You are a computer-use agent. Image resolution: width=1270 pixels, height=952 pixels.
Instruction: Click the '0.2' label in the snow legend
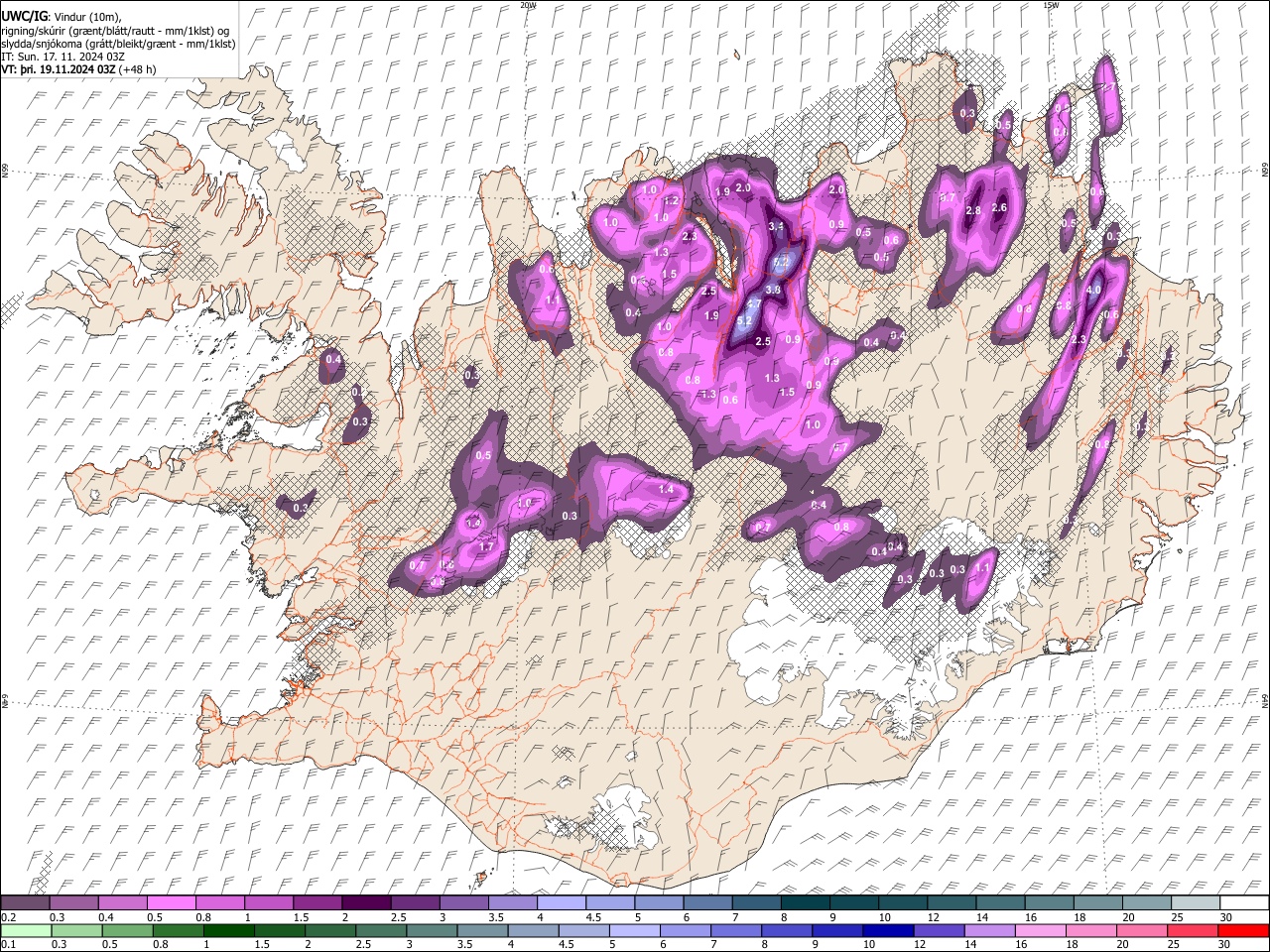tap(8, 917)
